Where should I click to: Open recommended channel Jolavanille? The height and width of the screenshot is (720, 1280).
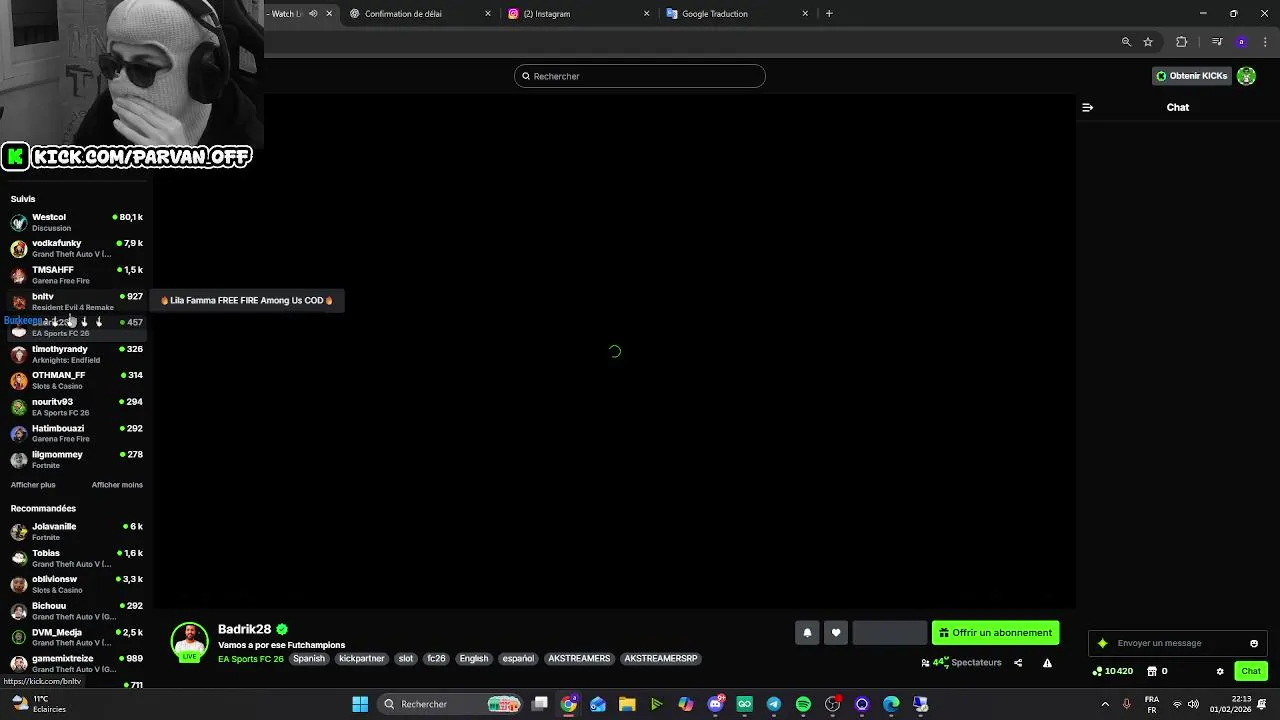pyautogui.click(x=77, y=532)
